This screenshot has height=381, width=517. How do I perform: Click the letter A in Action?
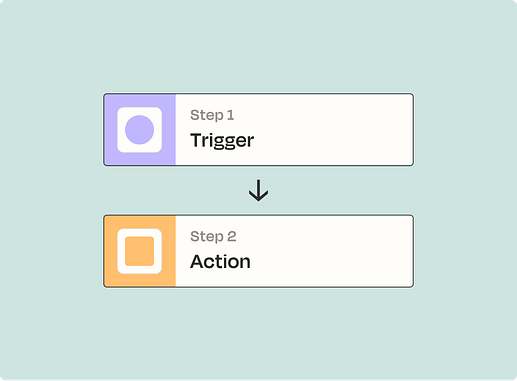(197, 262)
